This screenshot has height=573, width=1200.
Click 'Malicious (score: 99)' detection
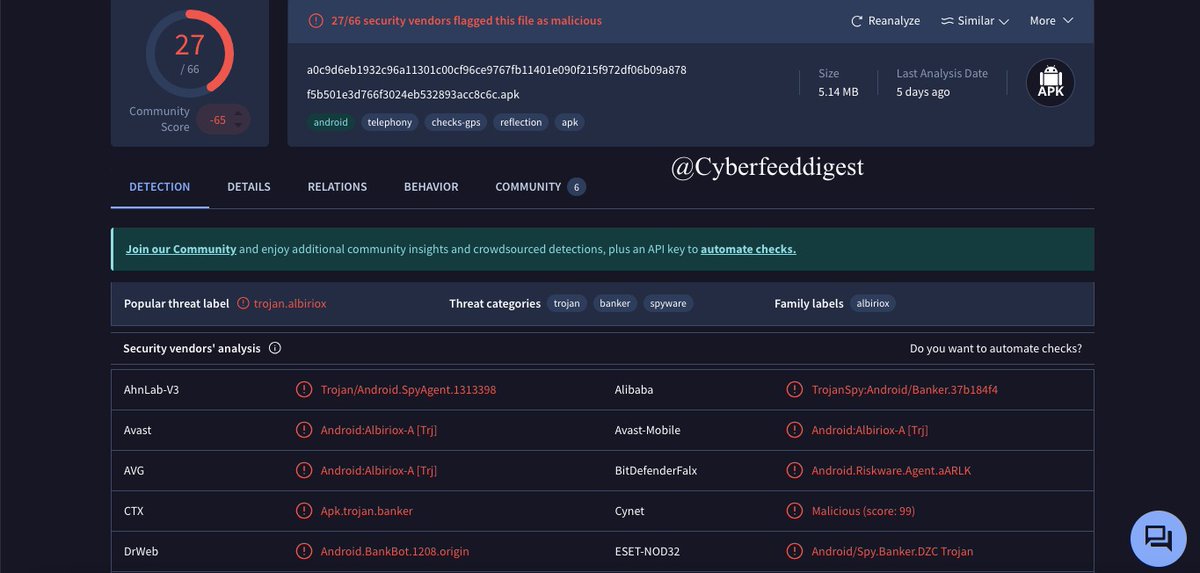coord(863,511)
